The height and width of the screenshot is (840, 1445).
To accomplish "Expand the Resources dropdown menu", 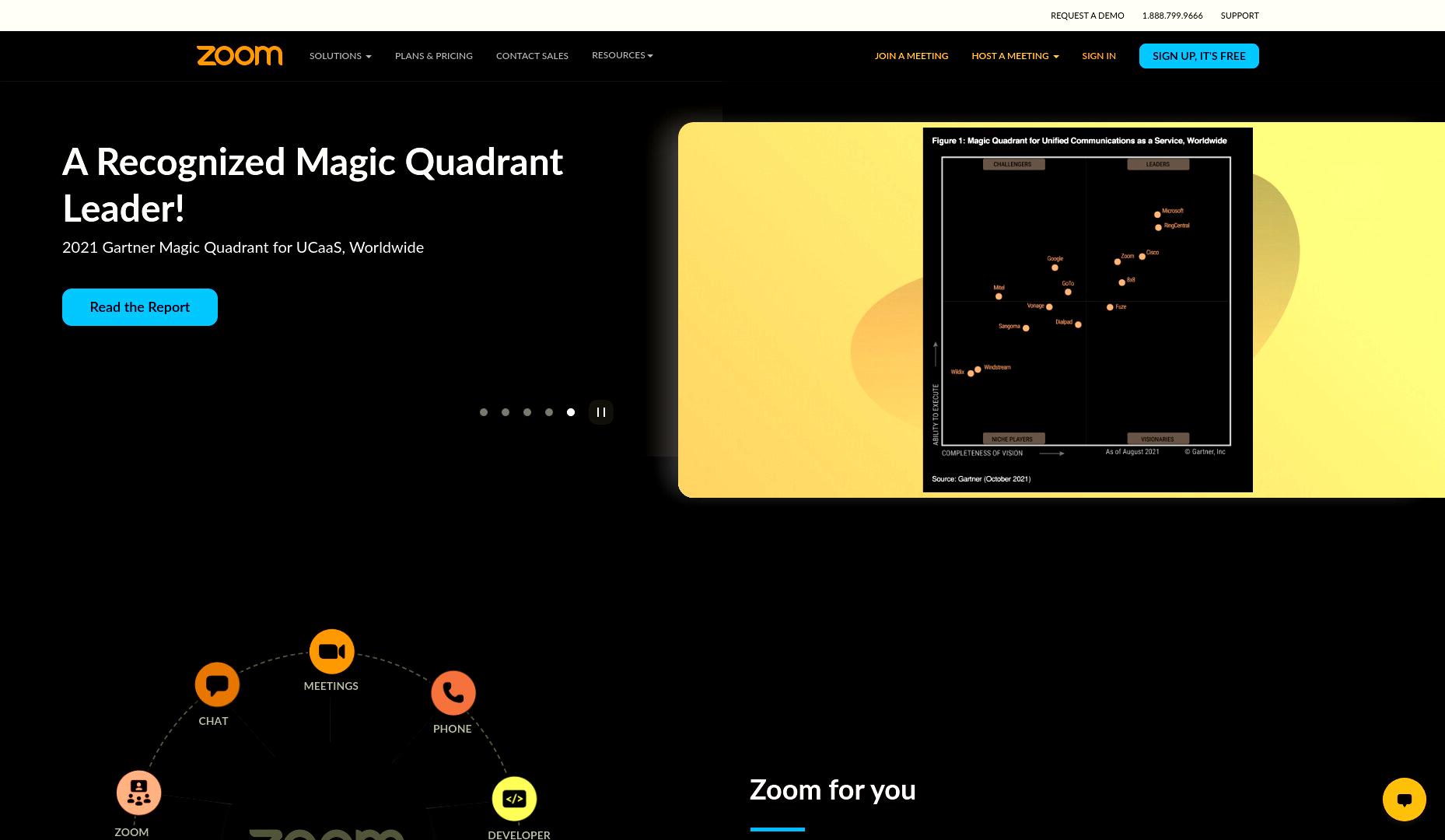I will 622,55.
